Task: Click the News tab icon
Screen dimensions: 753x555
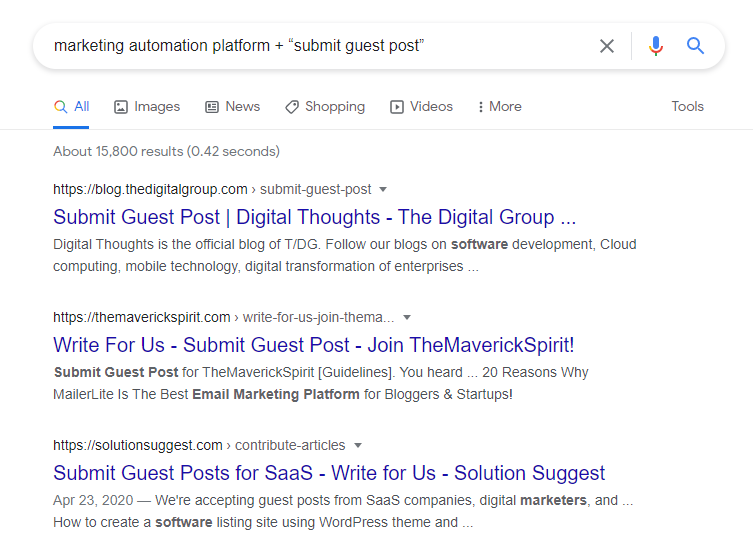Action: coord(212,107)
